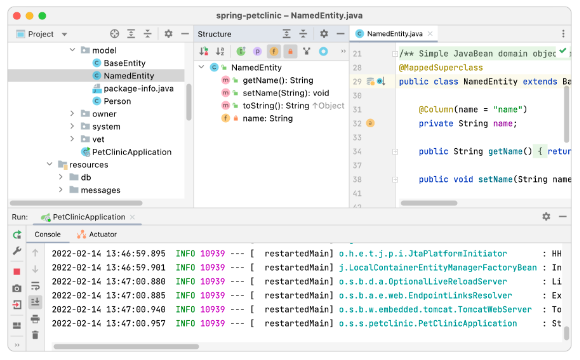Select BaseEntity class in Project tree
This screenshot has height=360, width=580.
pyautogui.click(x=124, y=63)
